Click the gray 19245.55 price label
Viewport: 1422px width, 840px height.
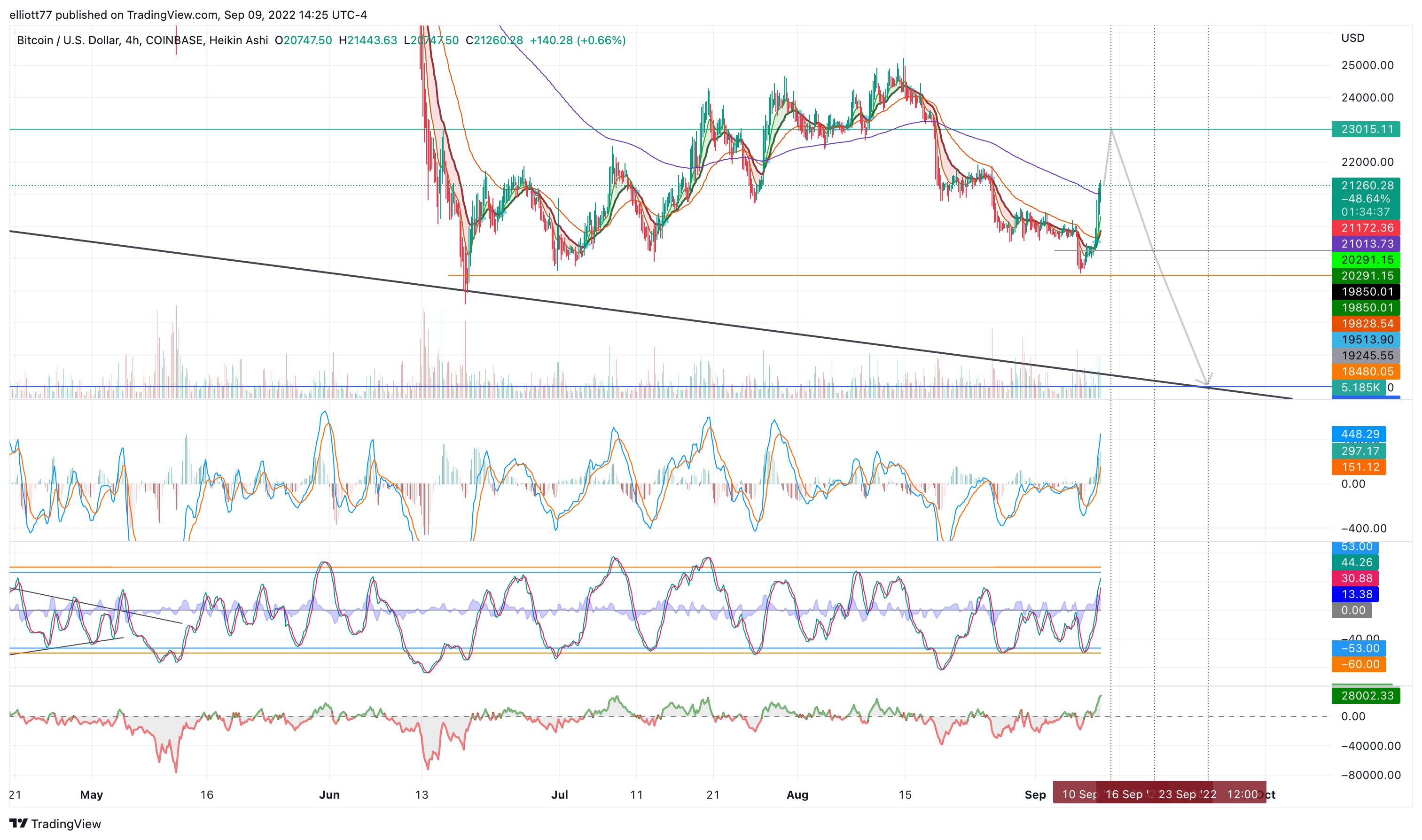point(1366,356)
